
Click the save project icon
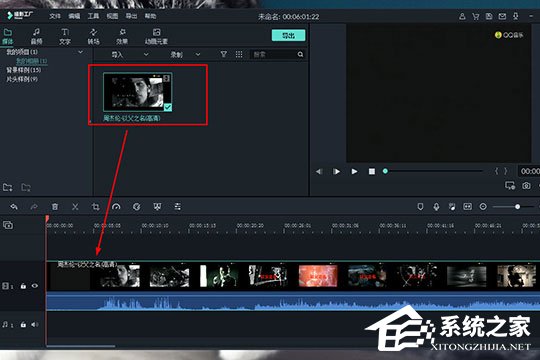pos(489,16)
